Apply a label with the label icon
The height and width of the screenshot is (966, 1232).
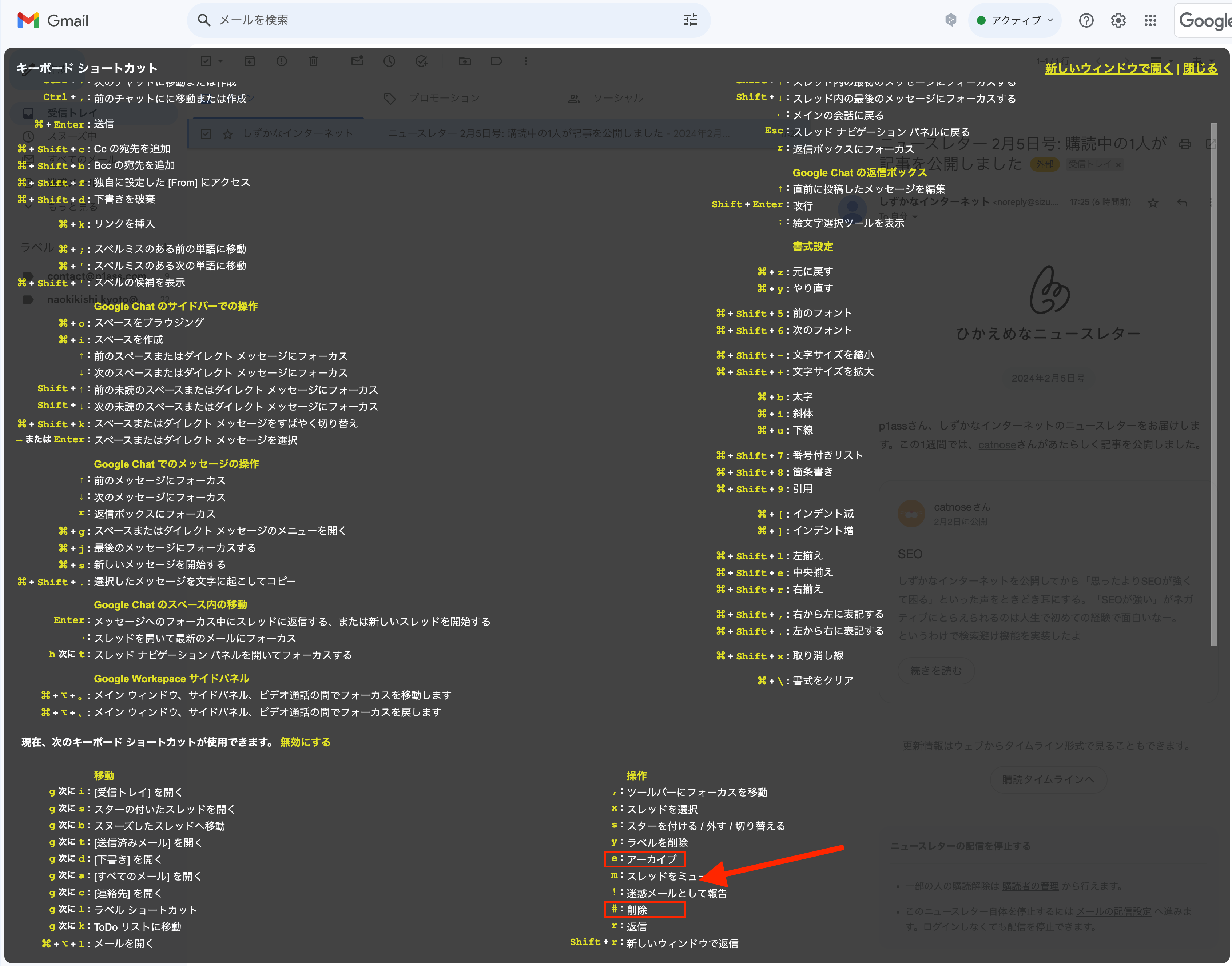497,61
